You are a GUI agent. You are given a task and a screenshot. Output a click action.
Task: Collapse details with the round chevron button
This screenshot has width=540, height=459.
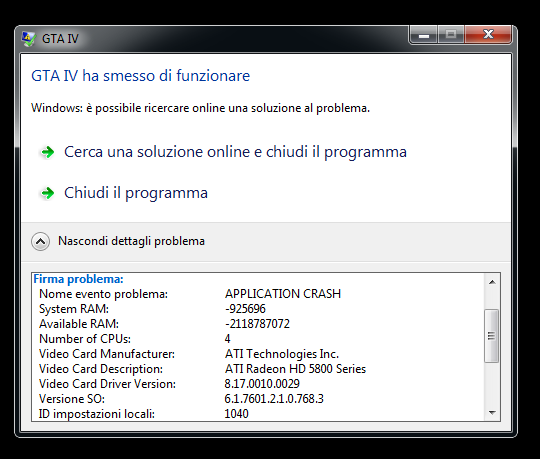pos(40,241)
